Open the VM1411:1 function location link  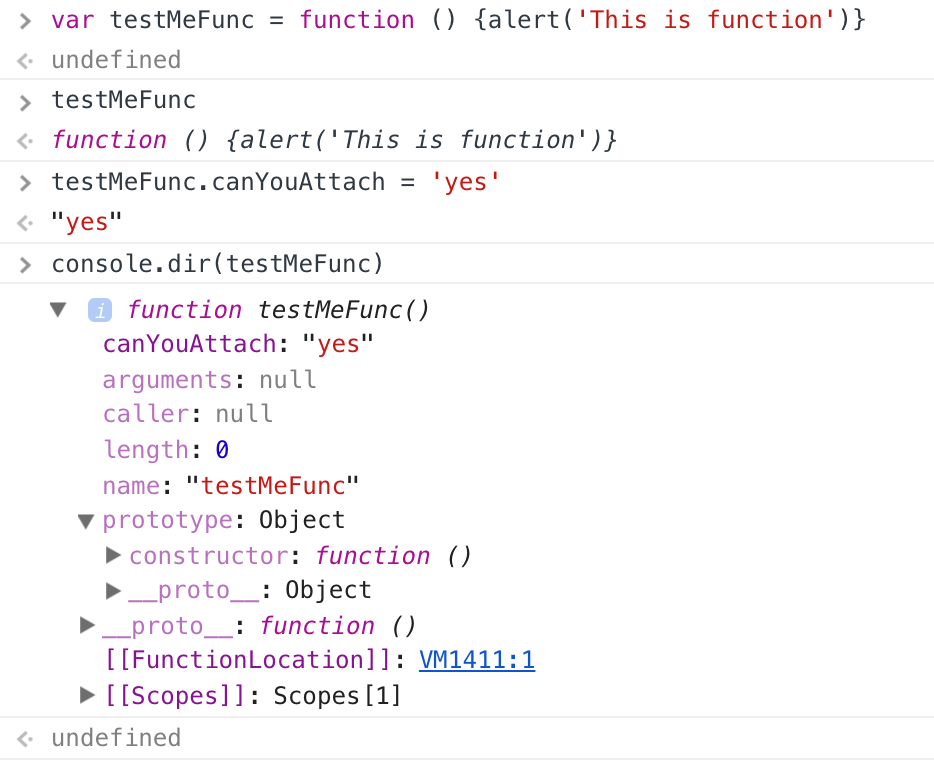click(x=477, y=660)
